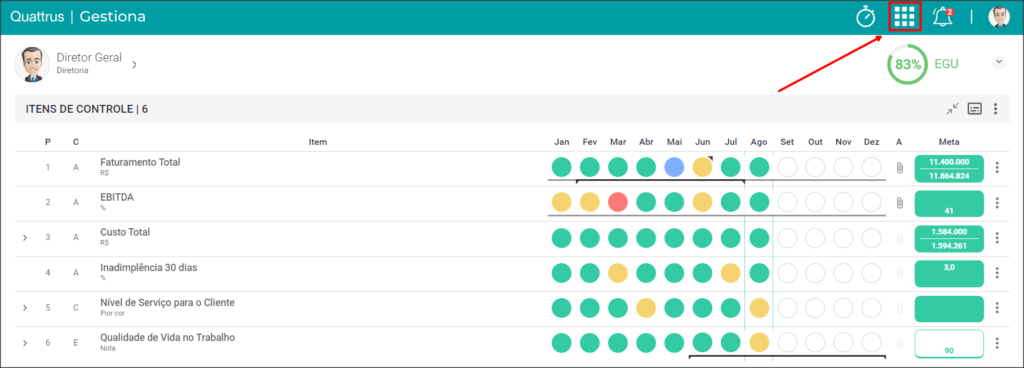Select the empty Set circle of Faturamento Total
The height and width of the screenshot is (368, 1024).
[x=788, y=168]
